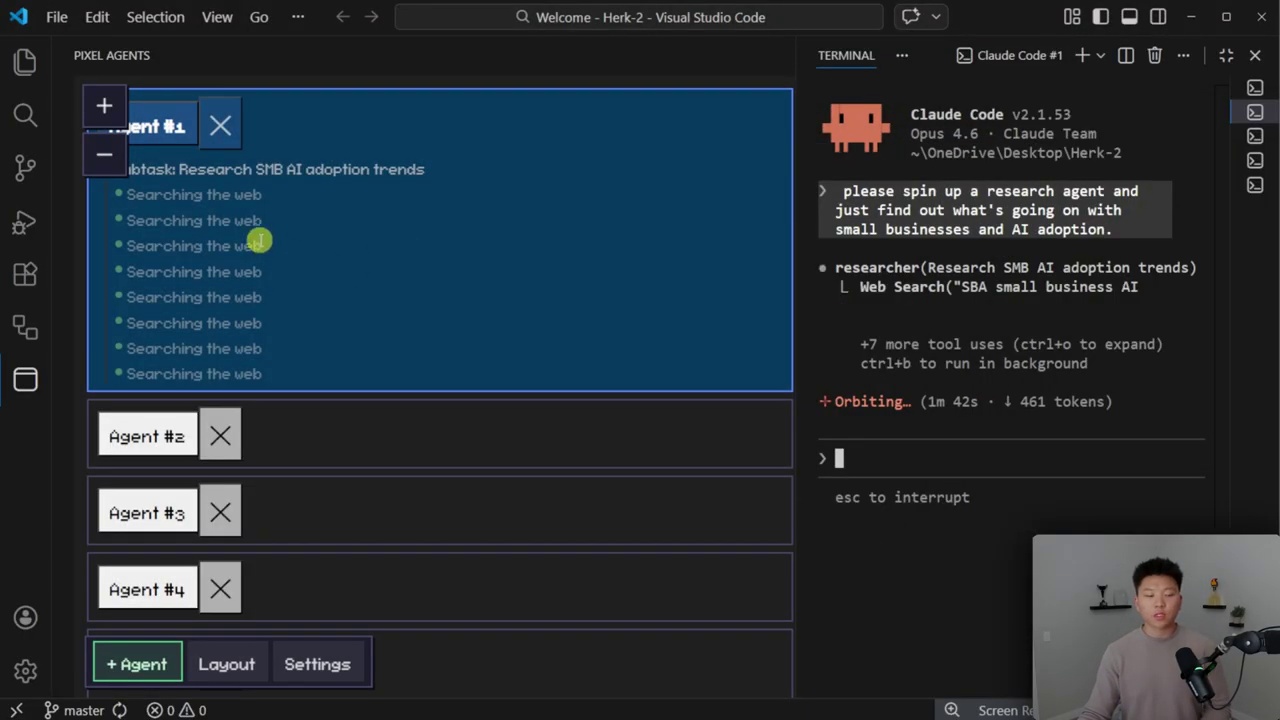The image size is (1280, 720).
Task: Open the Manage gear icon
Action: (x=25, y=671)
